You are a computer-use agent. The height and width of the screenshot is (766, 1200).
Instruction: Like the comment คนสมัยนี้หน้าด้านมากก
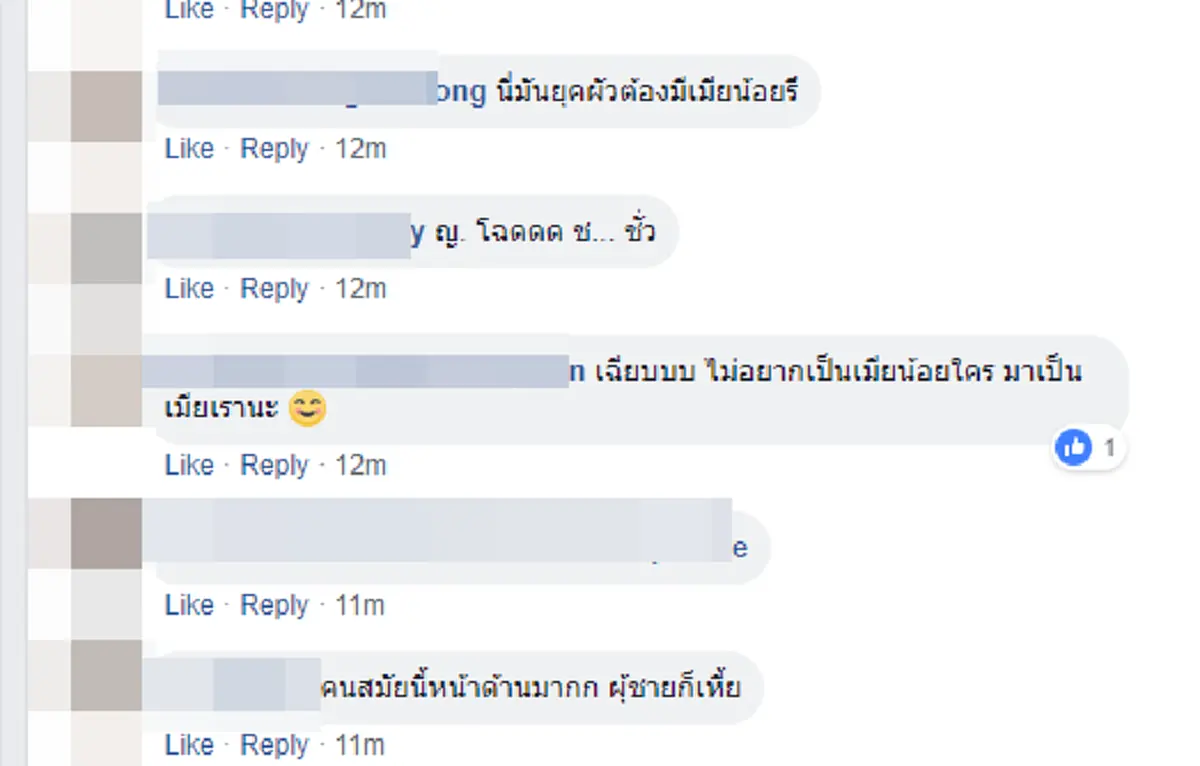[189, 744]
